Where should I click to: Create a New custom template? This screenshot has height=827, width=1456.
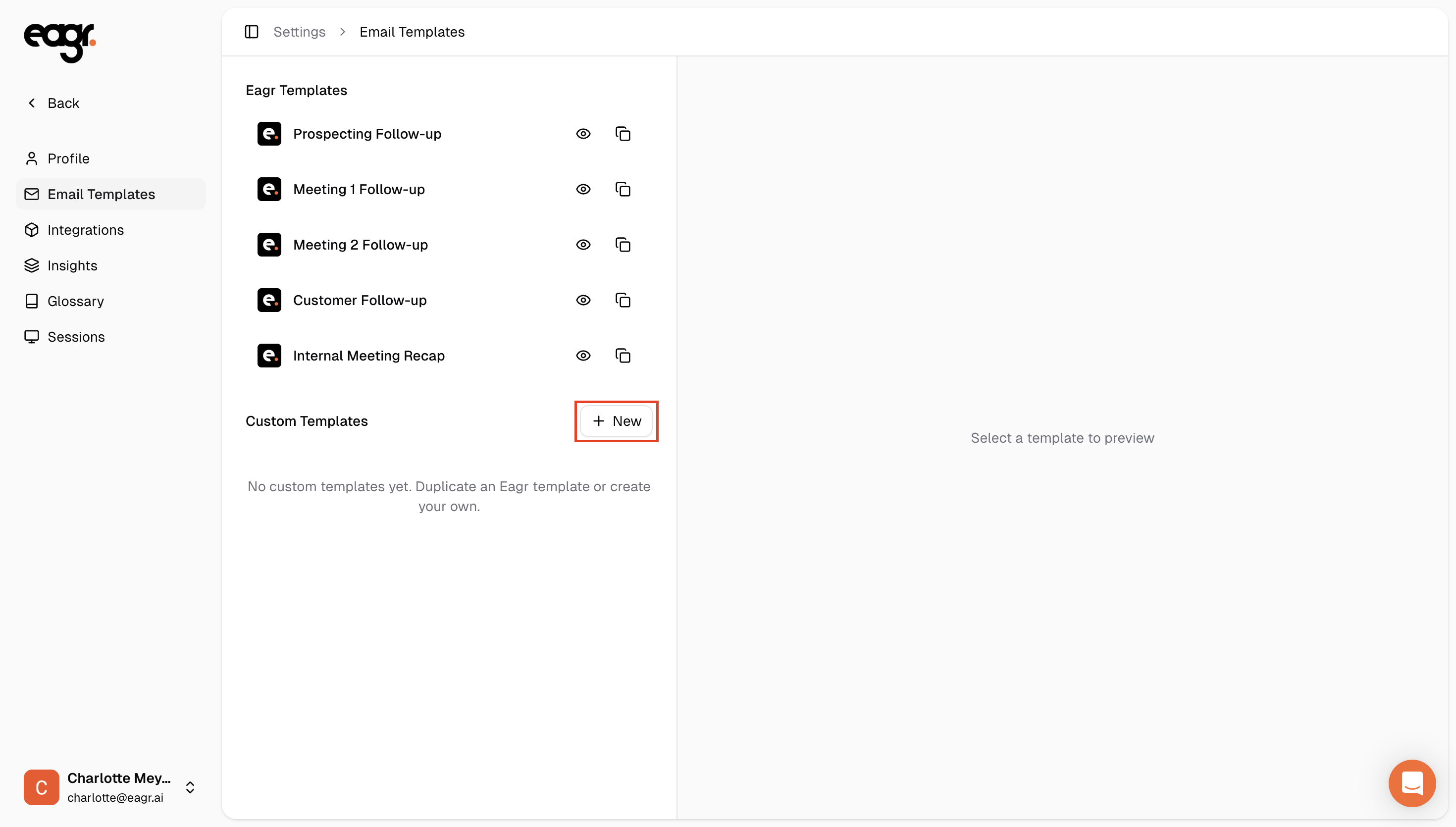click(x=616, y=421)
